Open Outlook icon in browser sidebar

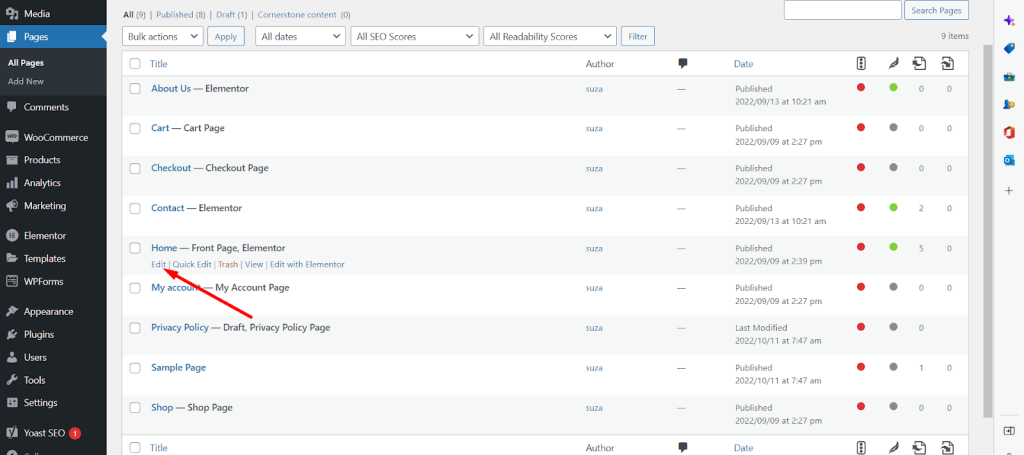click(1008, 161)
